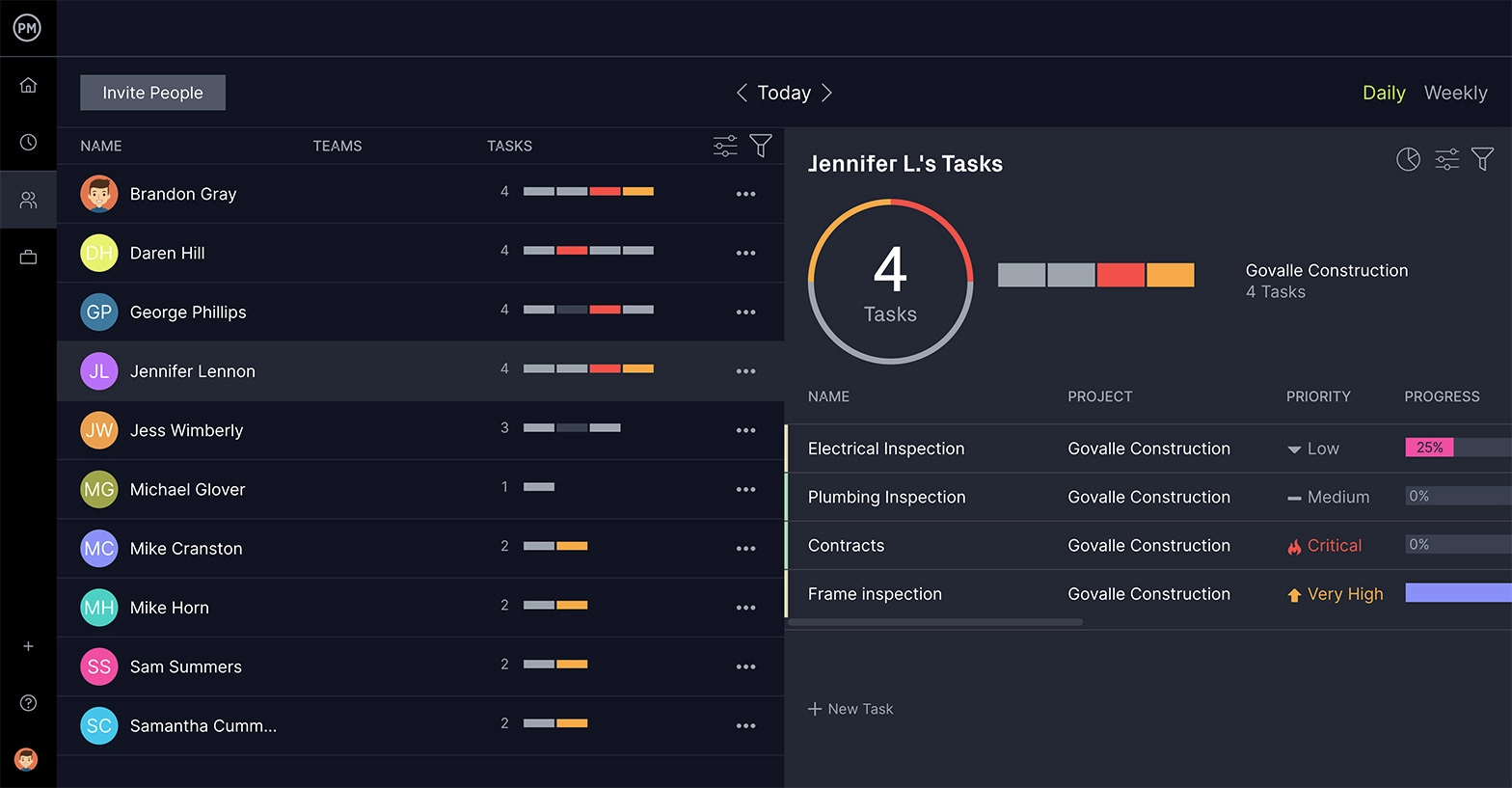Switch to Weekly view
Image resolution: width=1512 pixels, height=788 pixels.
(1455, 93)
